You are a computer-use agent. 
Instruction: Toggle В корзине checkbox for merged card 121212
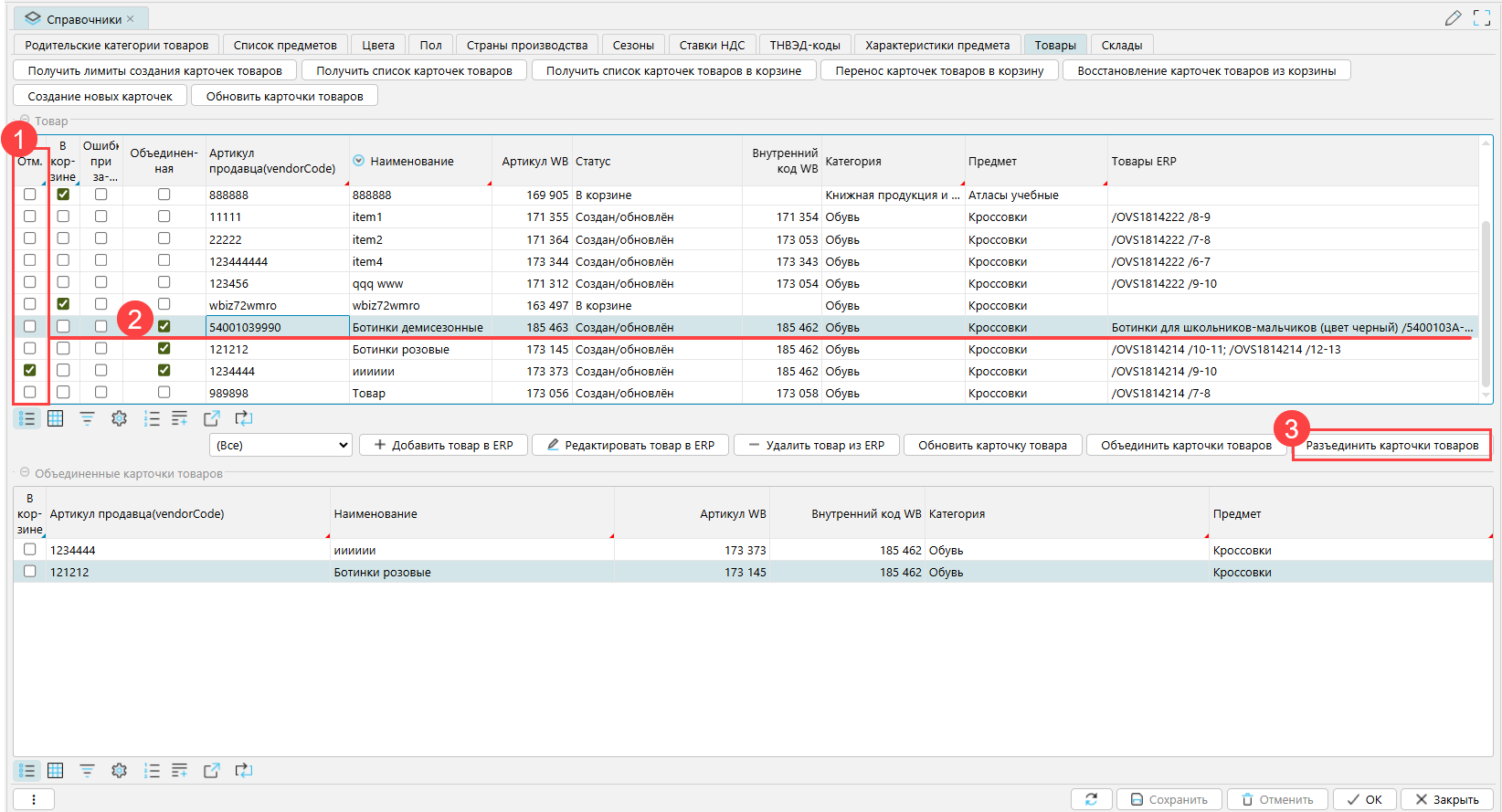(30, 571)
